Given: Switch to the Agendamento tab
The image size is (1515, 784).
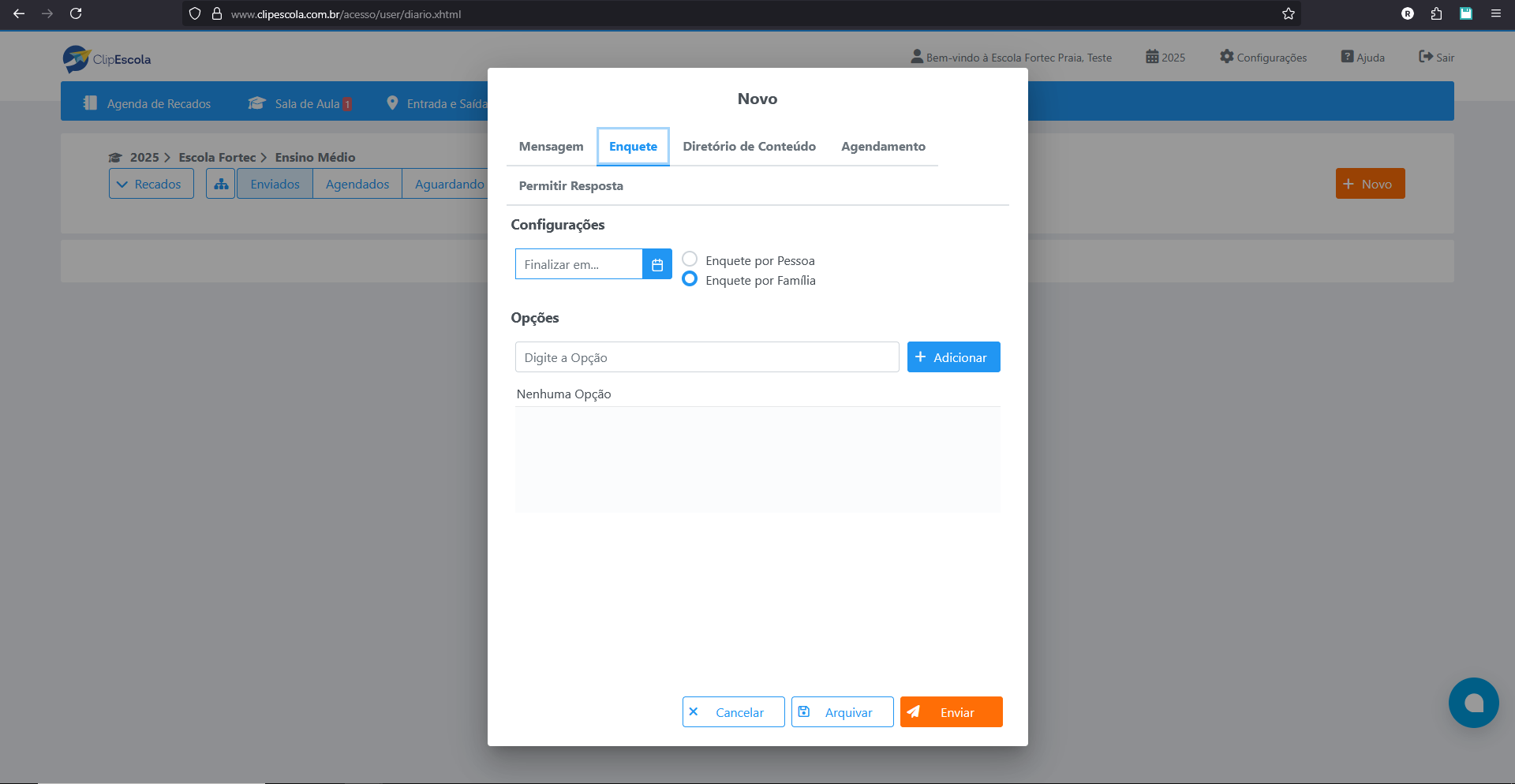Looking at the screenshot, I should [x=883, y=147].
